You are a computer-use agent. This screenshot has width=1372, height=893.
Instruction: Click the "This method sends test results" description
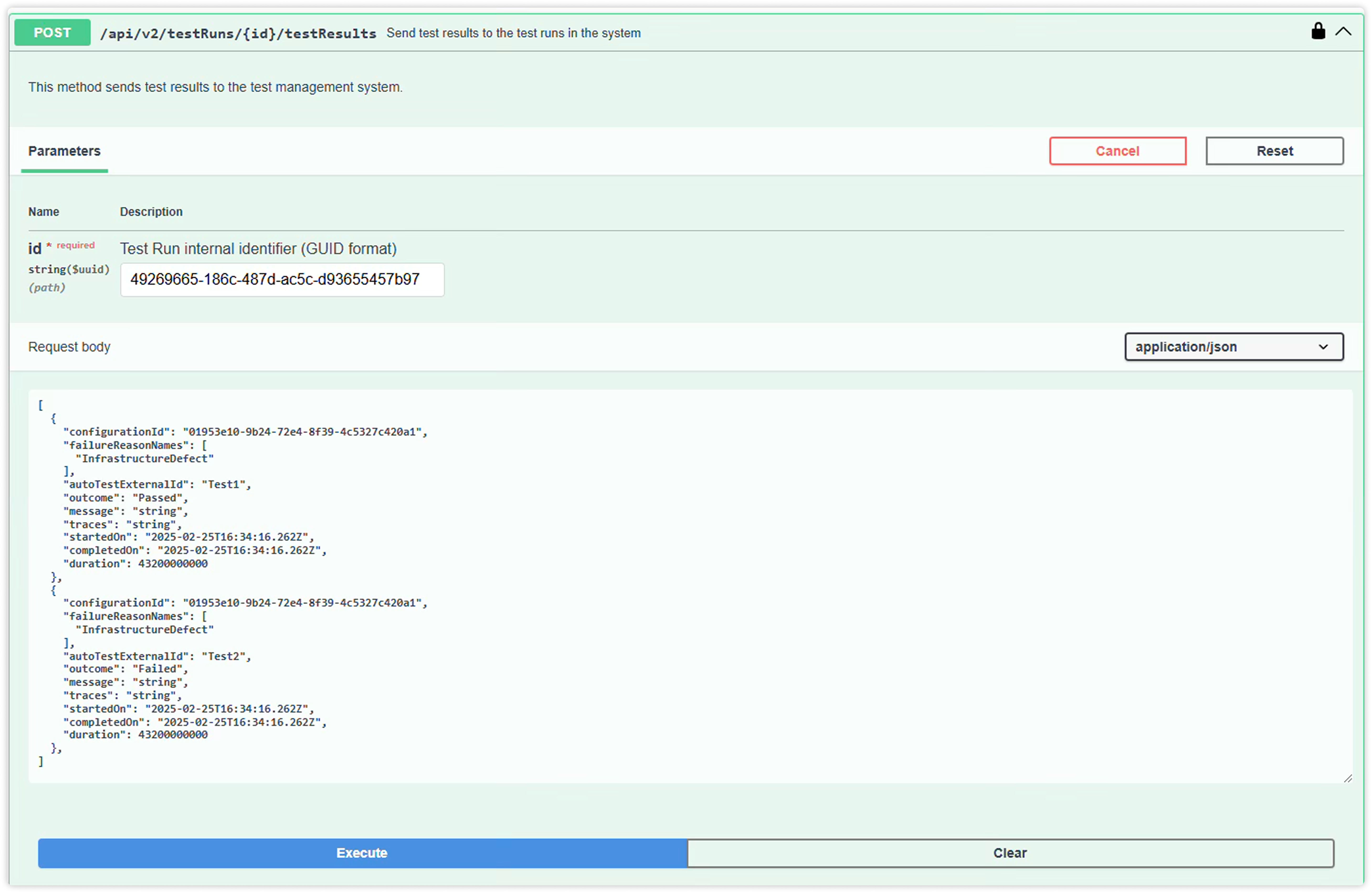coord(216,87)
